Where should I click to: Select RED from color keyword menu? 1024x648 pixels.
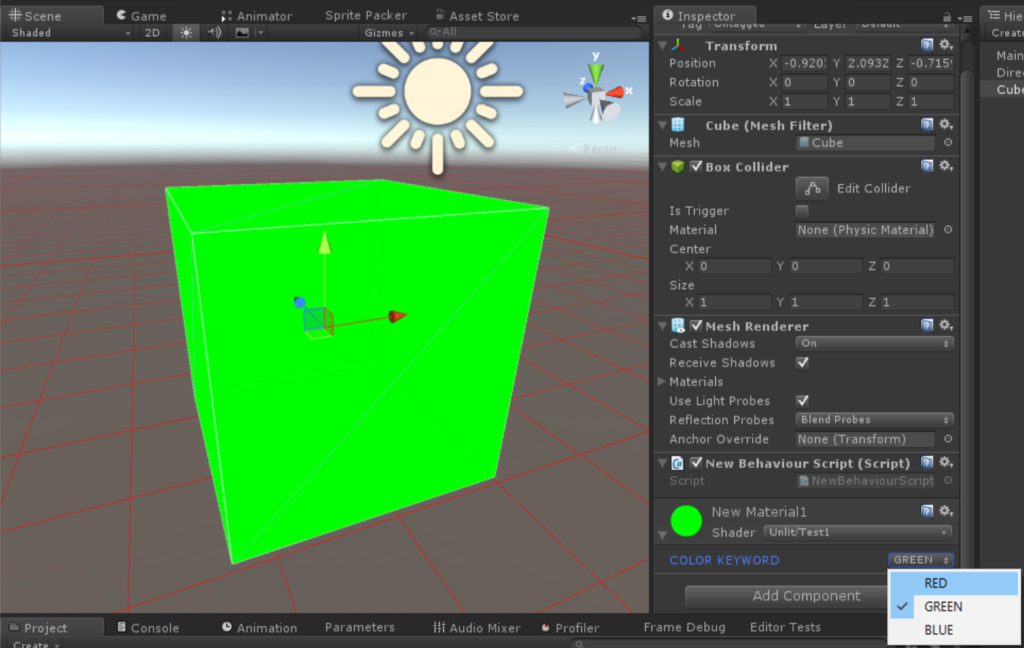pyautogui.click(x=953, y=583)
